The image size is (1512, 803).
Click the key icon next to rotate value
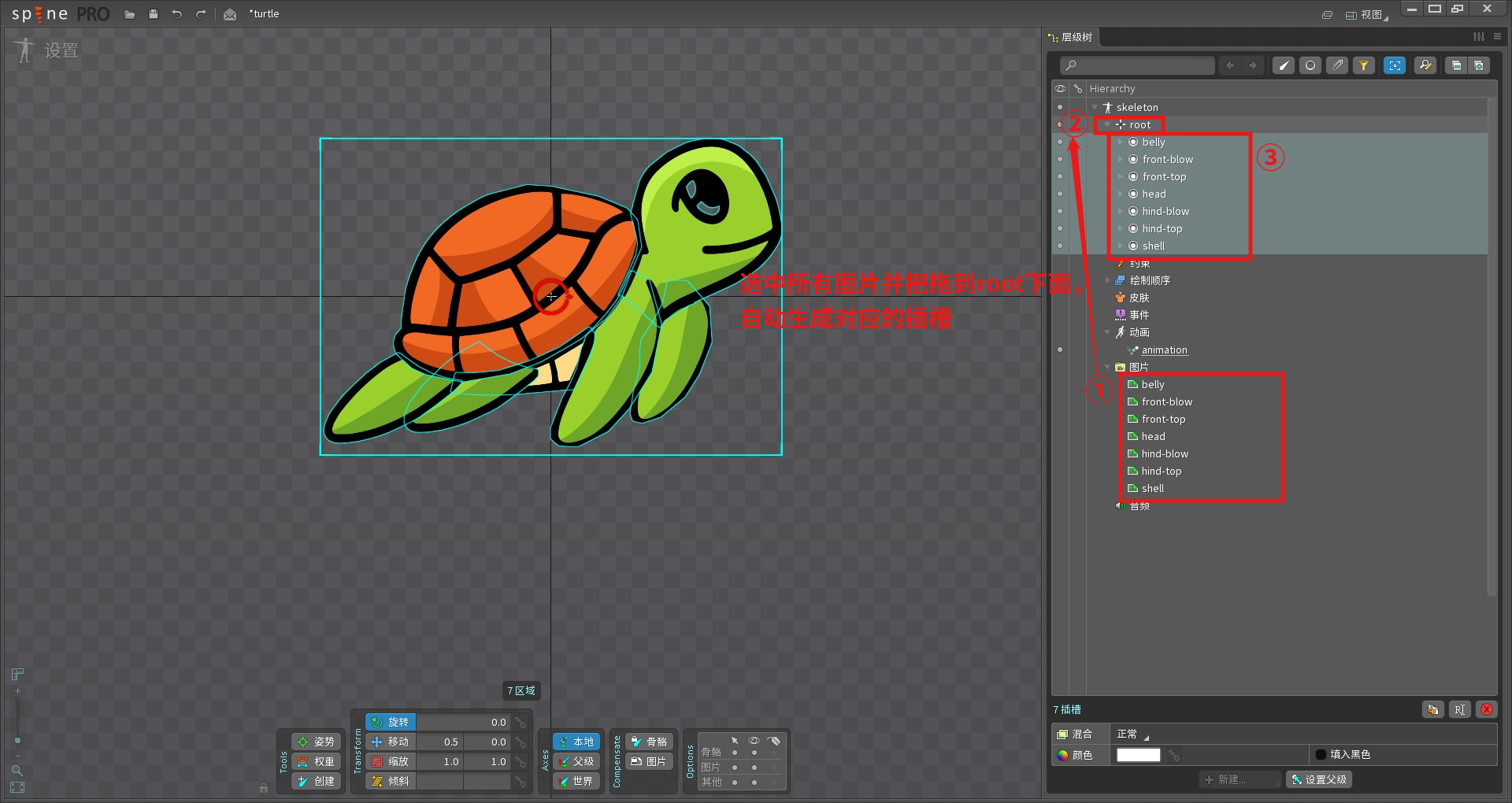tap(520, 722)
